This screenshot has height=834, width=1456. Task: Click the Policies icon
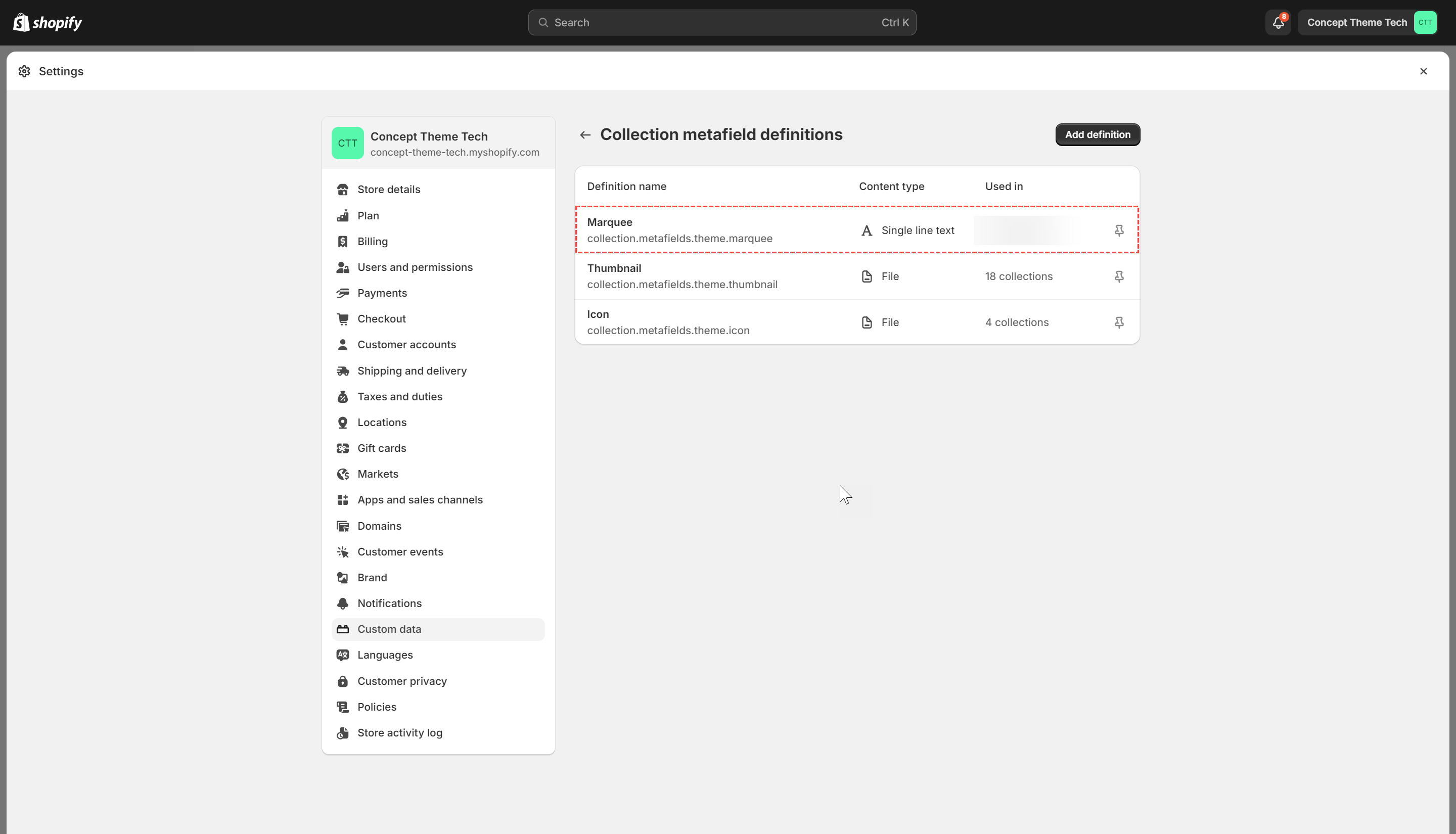[x=343, y=707]
